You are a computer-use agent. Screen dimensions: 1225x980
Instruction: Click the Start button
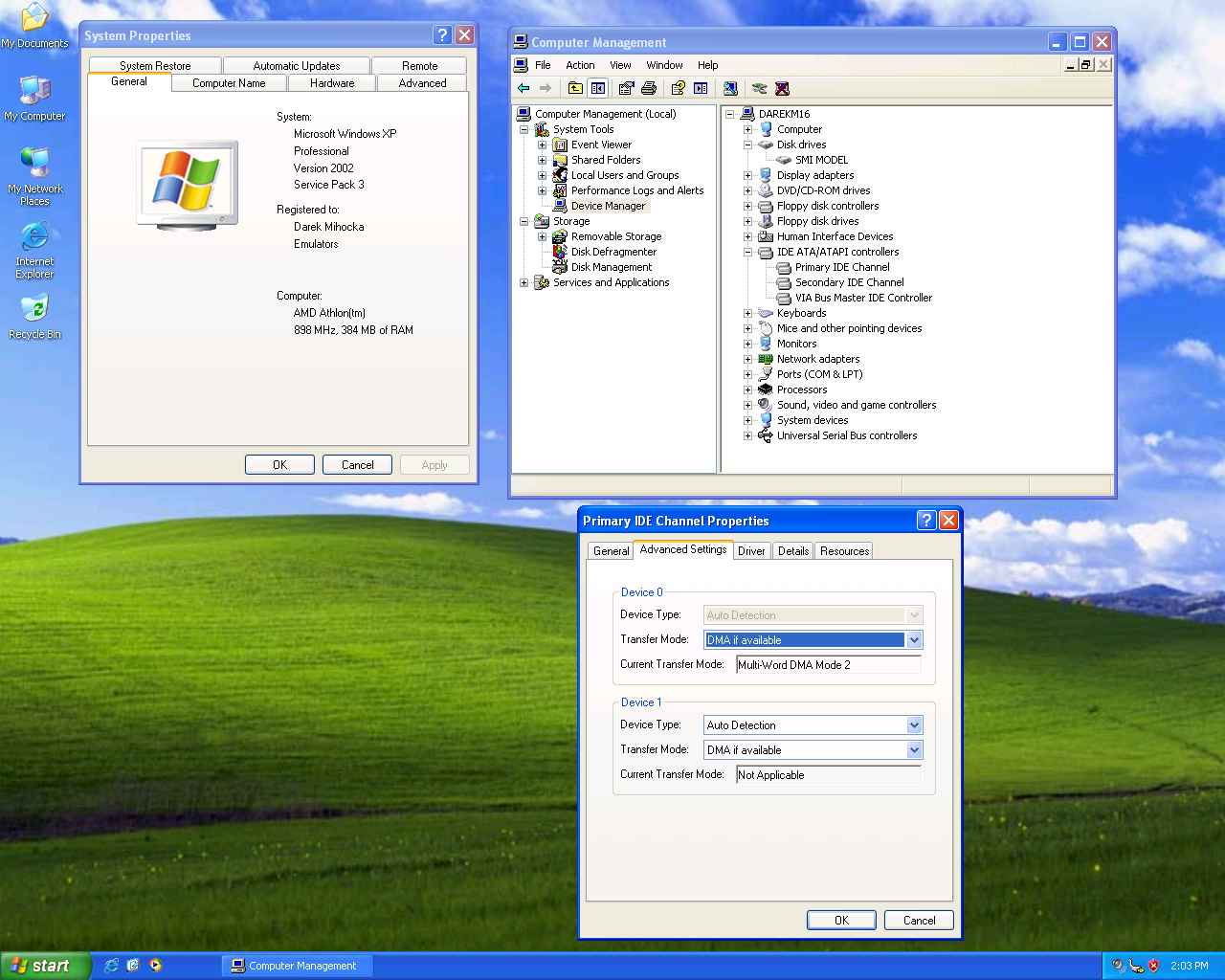[45, 966]
